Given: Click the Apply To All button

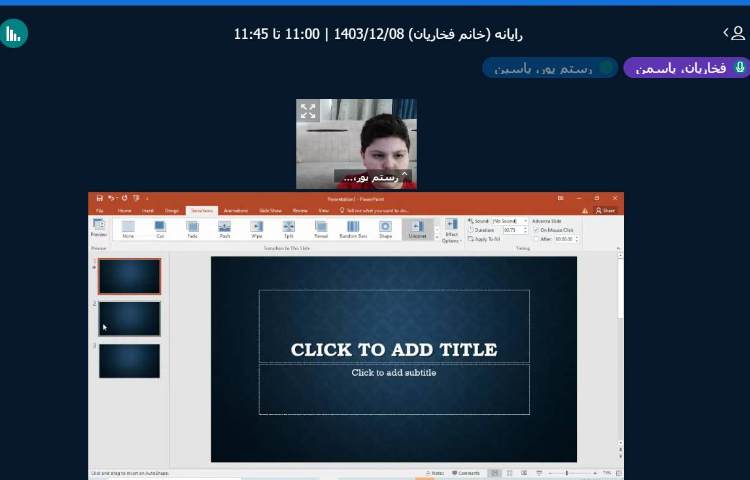Looking at the screenshot, I should pyautogui.click(x=484, y=239).
